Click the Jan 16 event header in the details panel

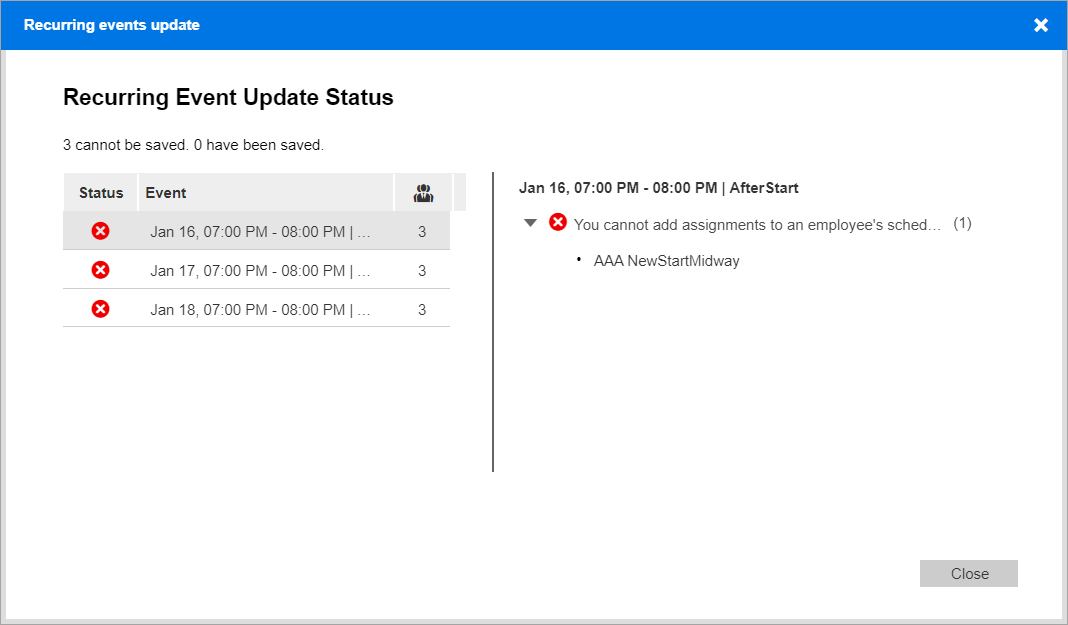coord(659,187)
